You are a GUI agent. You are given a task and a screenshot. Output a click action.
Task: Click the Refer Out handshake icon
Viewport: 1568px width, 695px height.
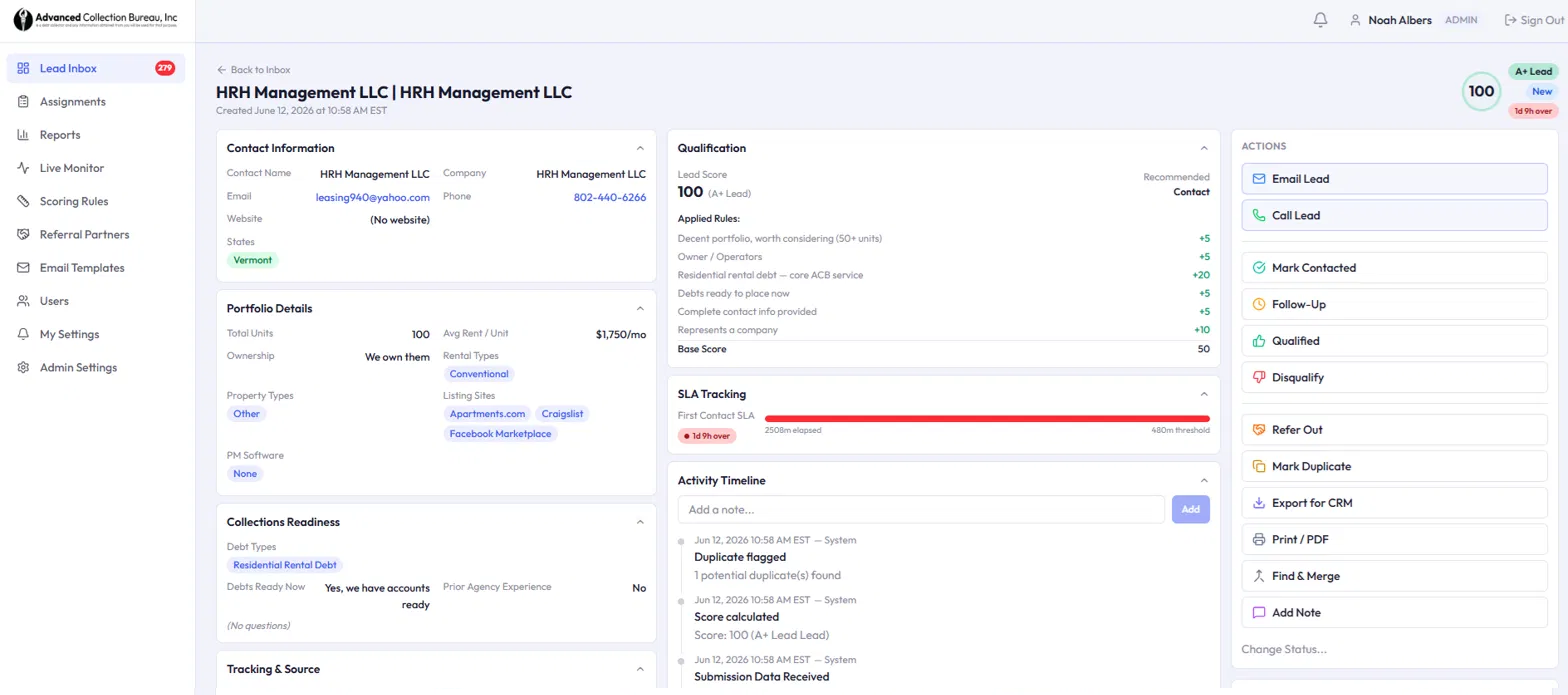1259,430
